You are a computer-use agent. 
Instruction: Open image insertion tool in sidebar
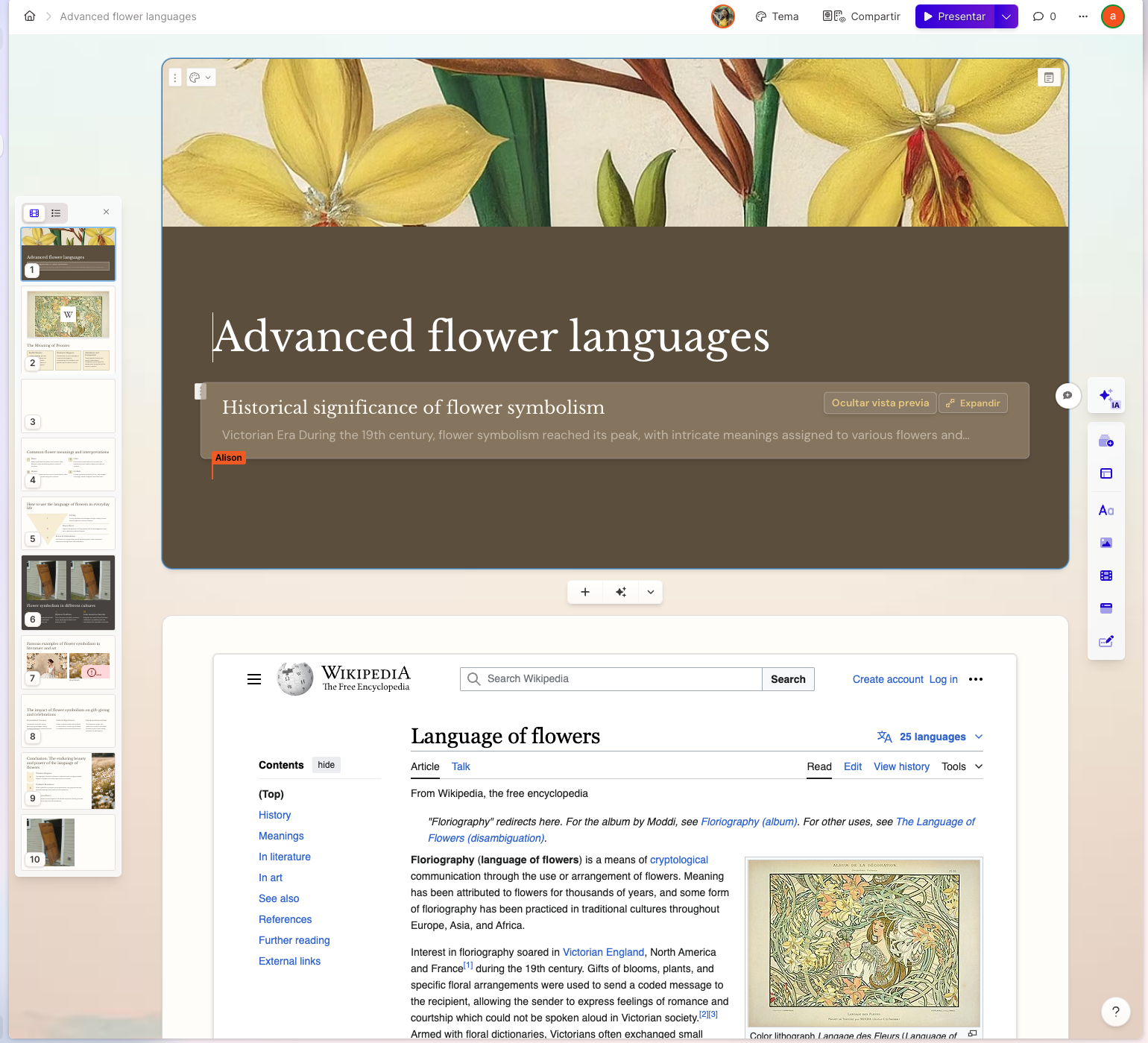pos(1106,543)
